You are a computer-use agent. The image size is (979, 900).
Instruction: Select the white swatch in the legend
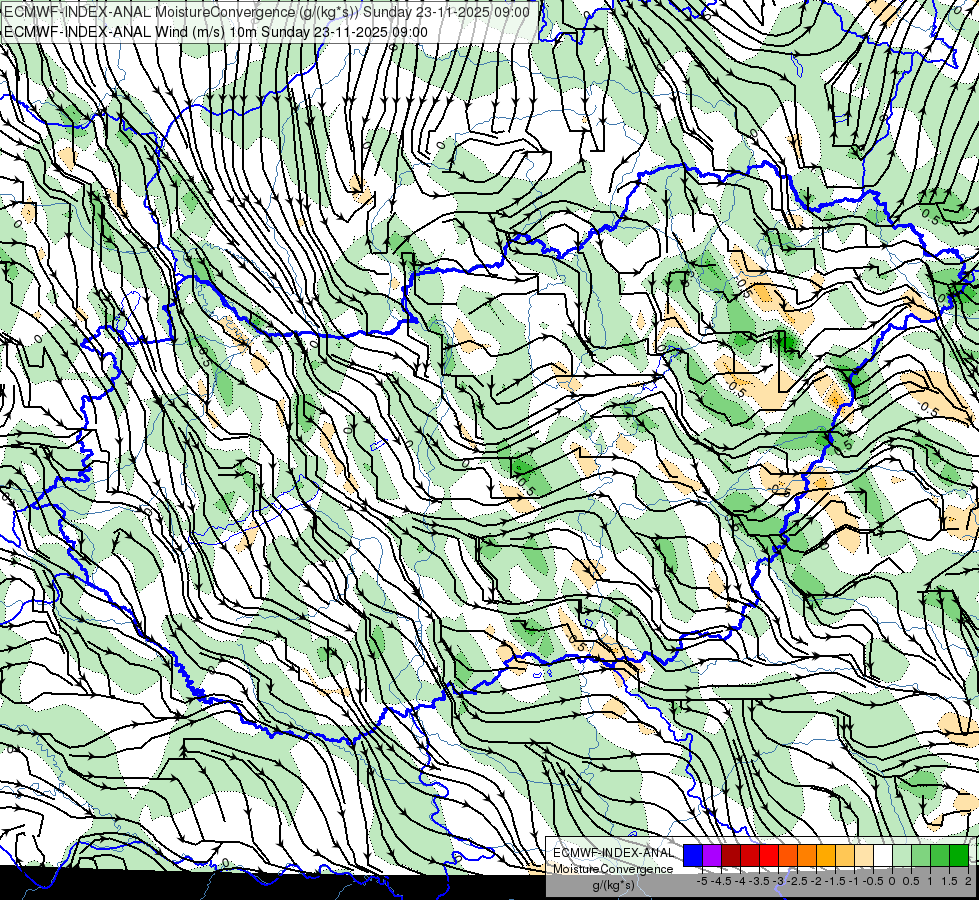pos(882,855)
